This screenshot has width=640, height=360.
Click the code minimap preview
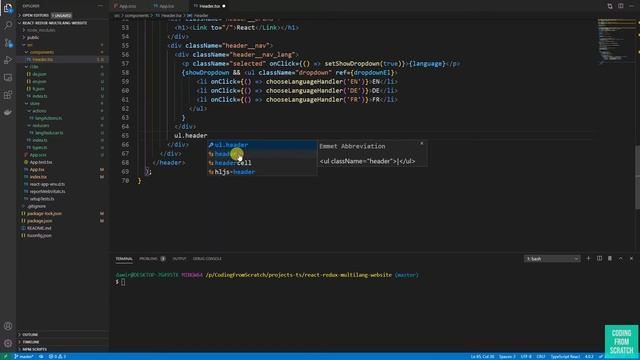(616, 41)
